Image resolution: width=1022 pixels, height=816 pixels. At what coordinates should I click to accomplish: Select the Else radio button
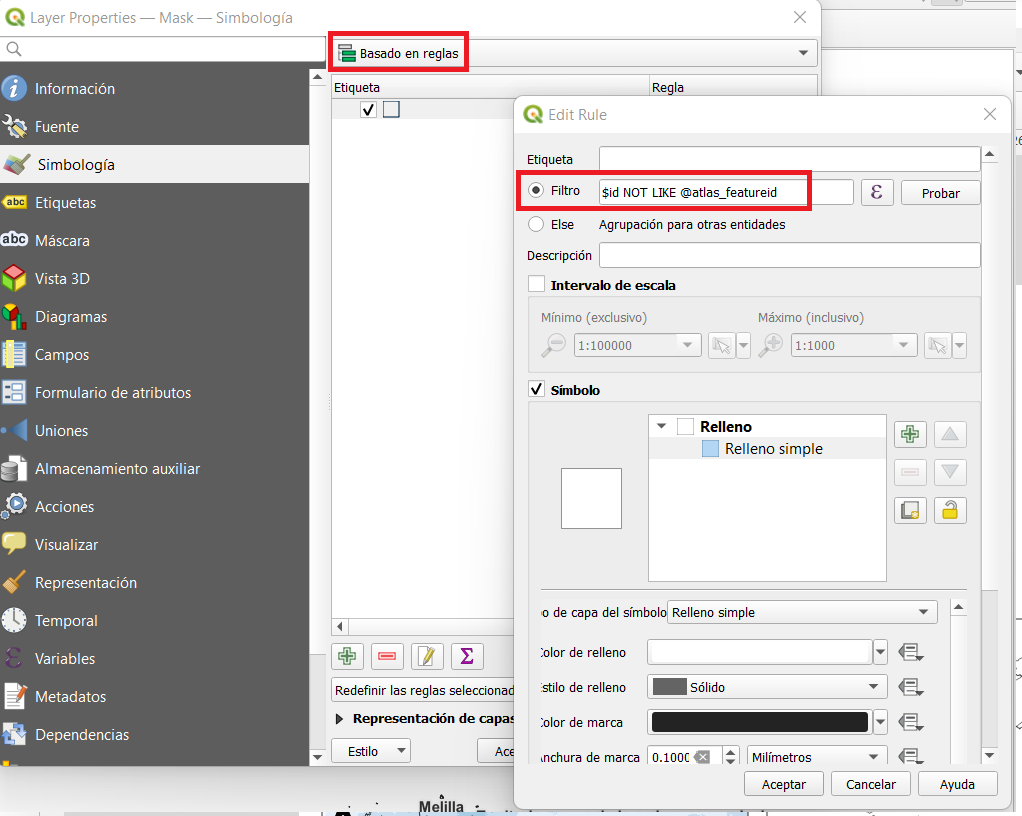536,225
